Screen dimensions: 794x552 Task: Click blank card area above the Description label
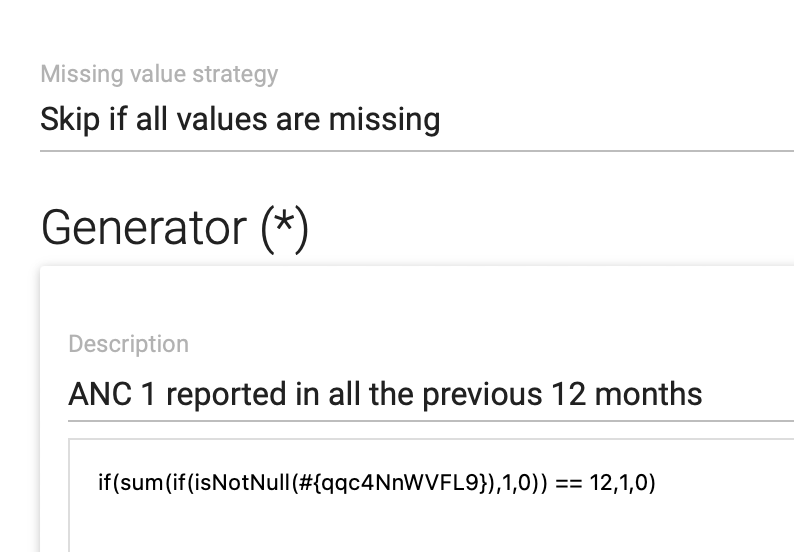417,299
